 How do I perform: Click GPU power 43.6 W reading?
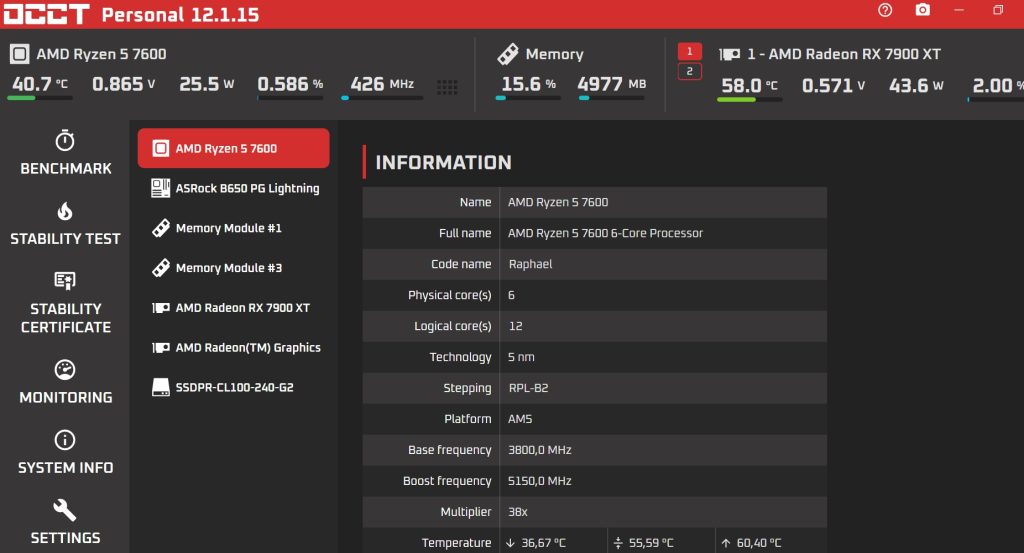(x=916, y=86)
